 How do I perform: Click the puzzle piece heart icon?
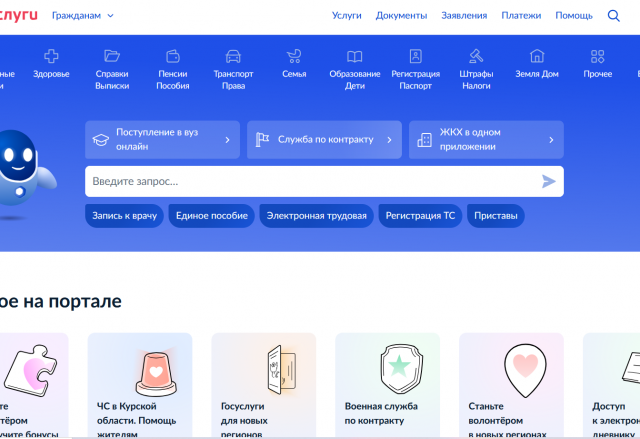point(31,370)
